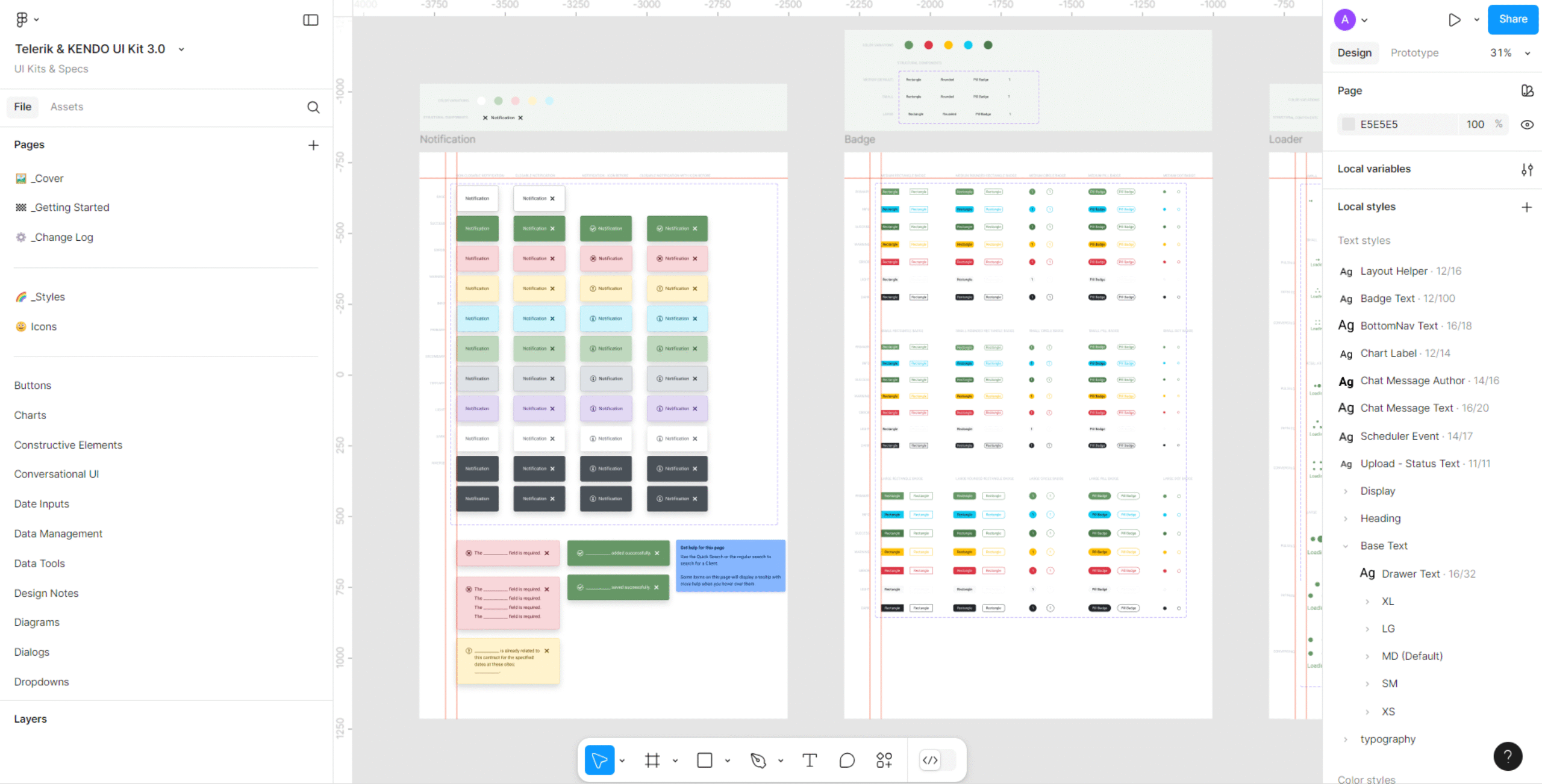Toggle page background visibility eye
This screenshot has height=784, width=1542.
tap(1527, 125)
